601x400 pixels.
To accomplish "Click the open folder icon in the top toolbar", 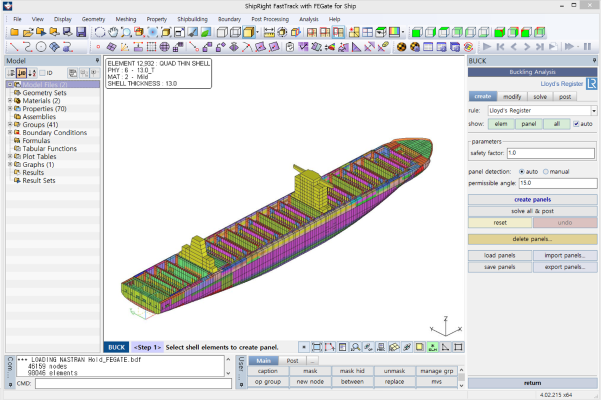I will pyautogui.click(x=26, y=32).
